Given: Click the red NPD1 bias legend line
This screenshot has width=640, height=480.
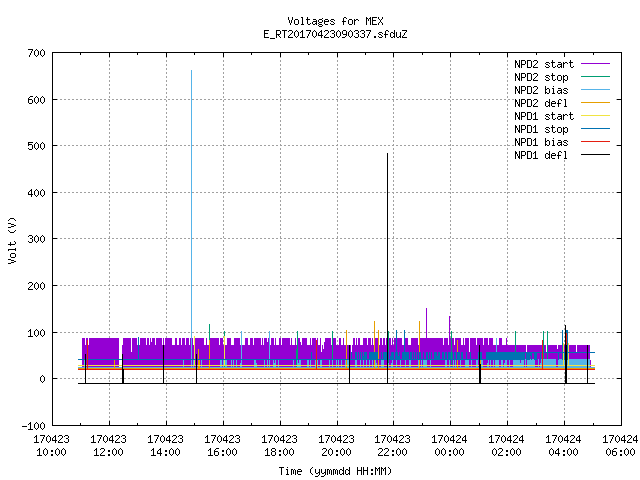Looking at the screenshot, I should pos(596,142).
